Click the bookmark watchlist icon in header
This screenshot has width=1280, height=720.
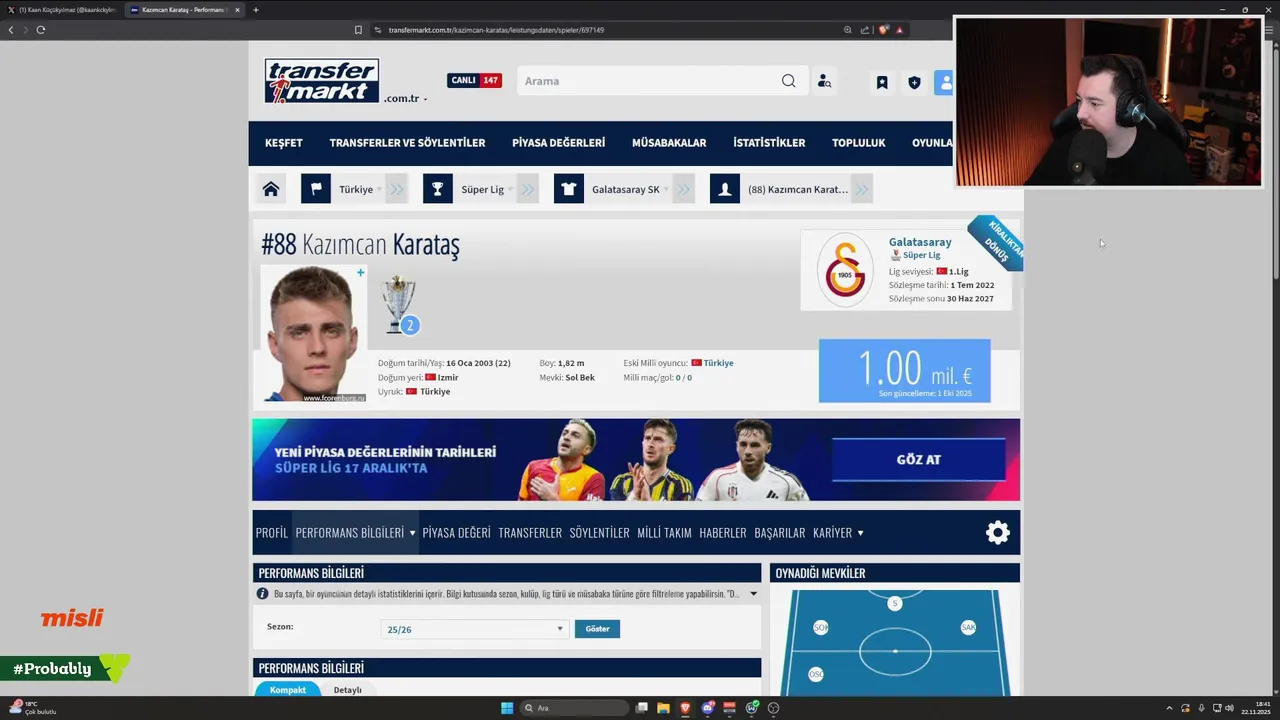click(x=882, y=82)
